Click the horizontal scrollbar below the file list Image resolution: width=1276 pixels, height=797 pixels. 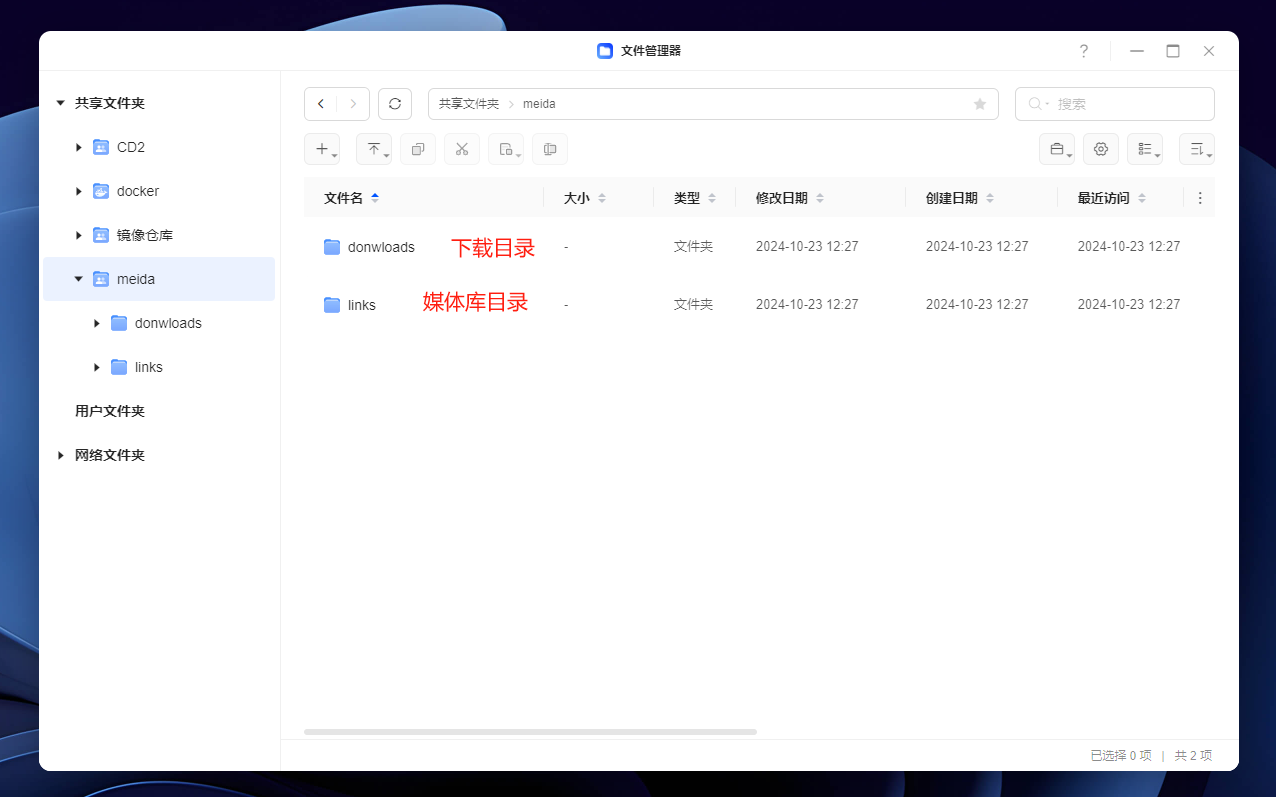(x=530, y=732)
